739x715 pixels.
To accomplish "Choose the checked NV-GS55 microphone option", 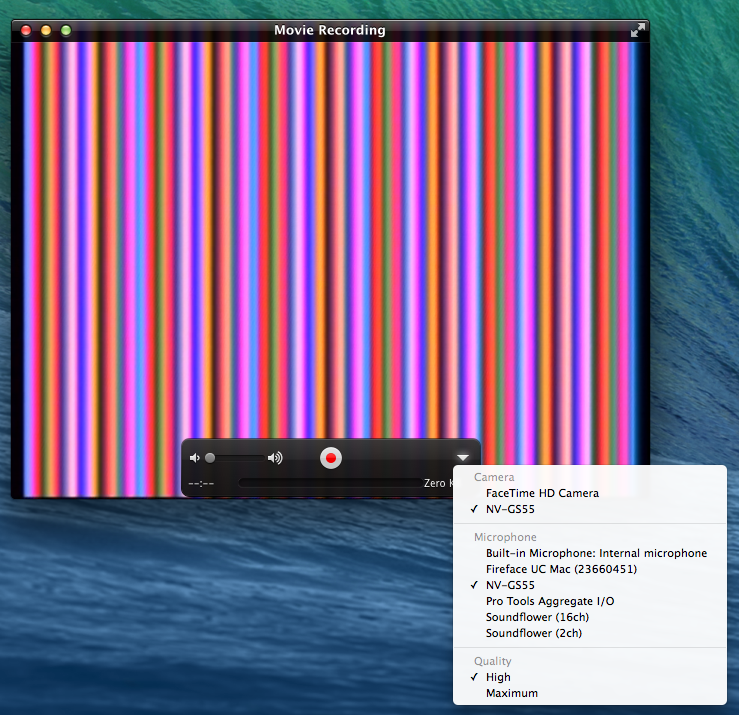I will point(510,585).
